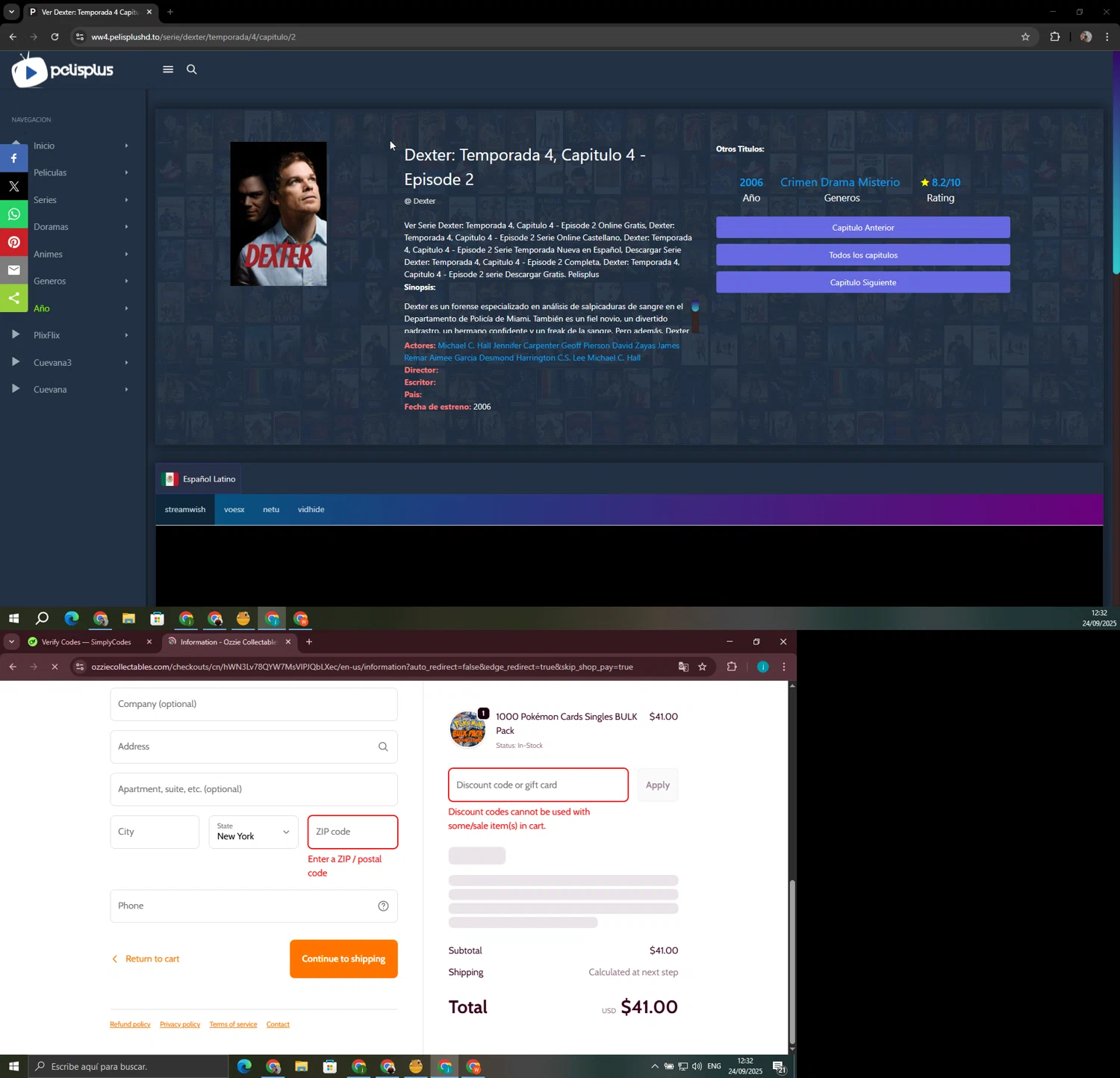
Task: Share page on Pinterest
Action: point(13,242)
